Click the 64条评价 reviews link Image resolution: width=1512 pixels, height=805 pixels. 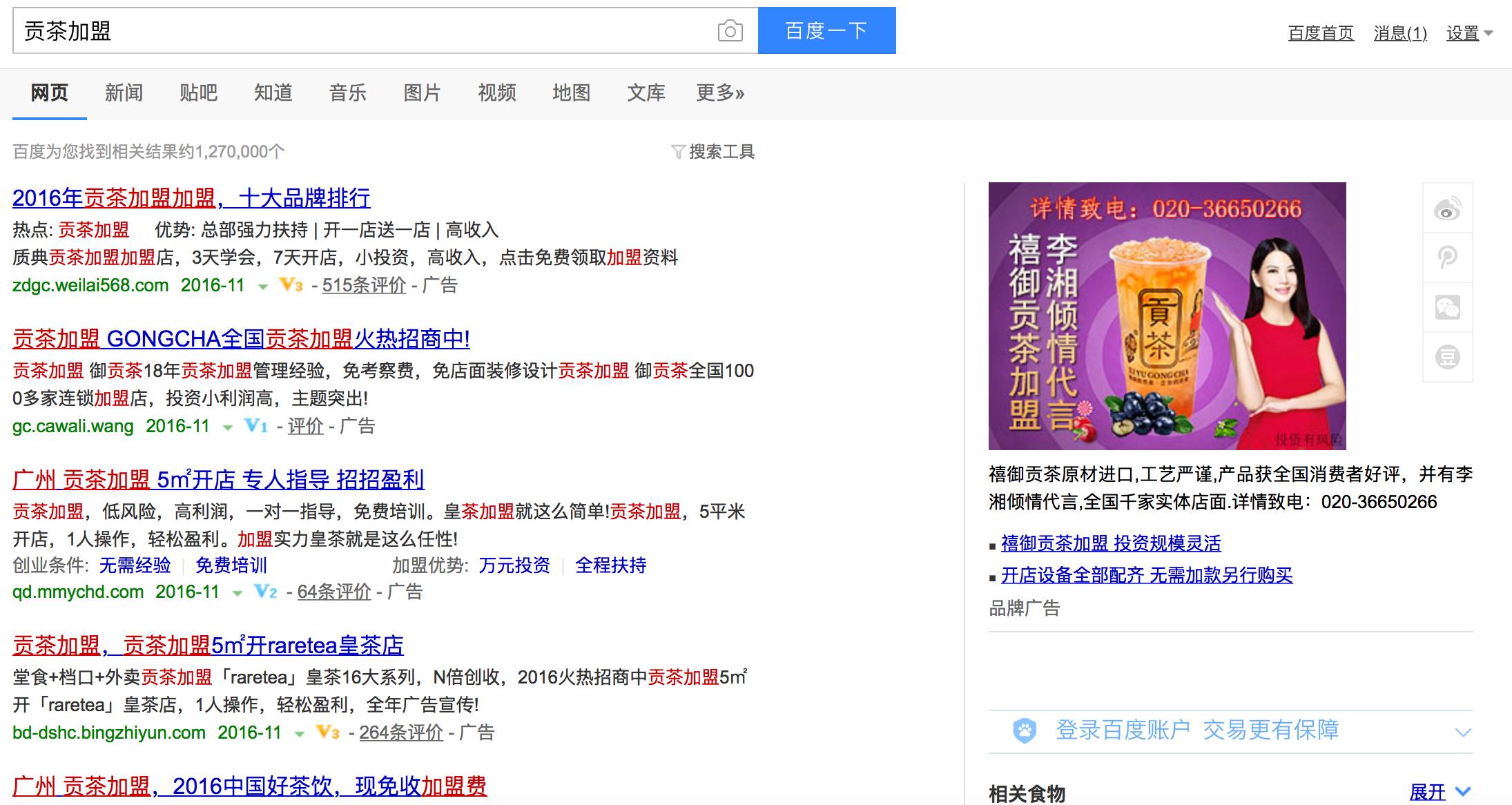point(334,592)
